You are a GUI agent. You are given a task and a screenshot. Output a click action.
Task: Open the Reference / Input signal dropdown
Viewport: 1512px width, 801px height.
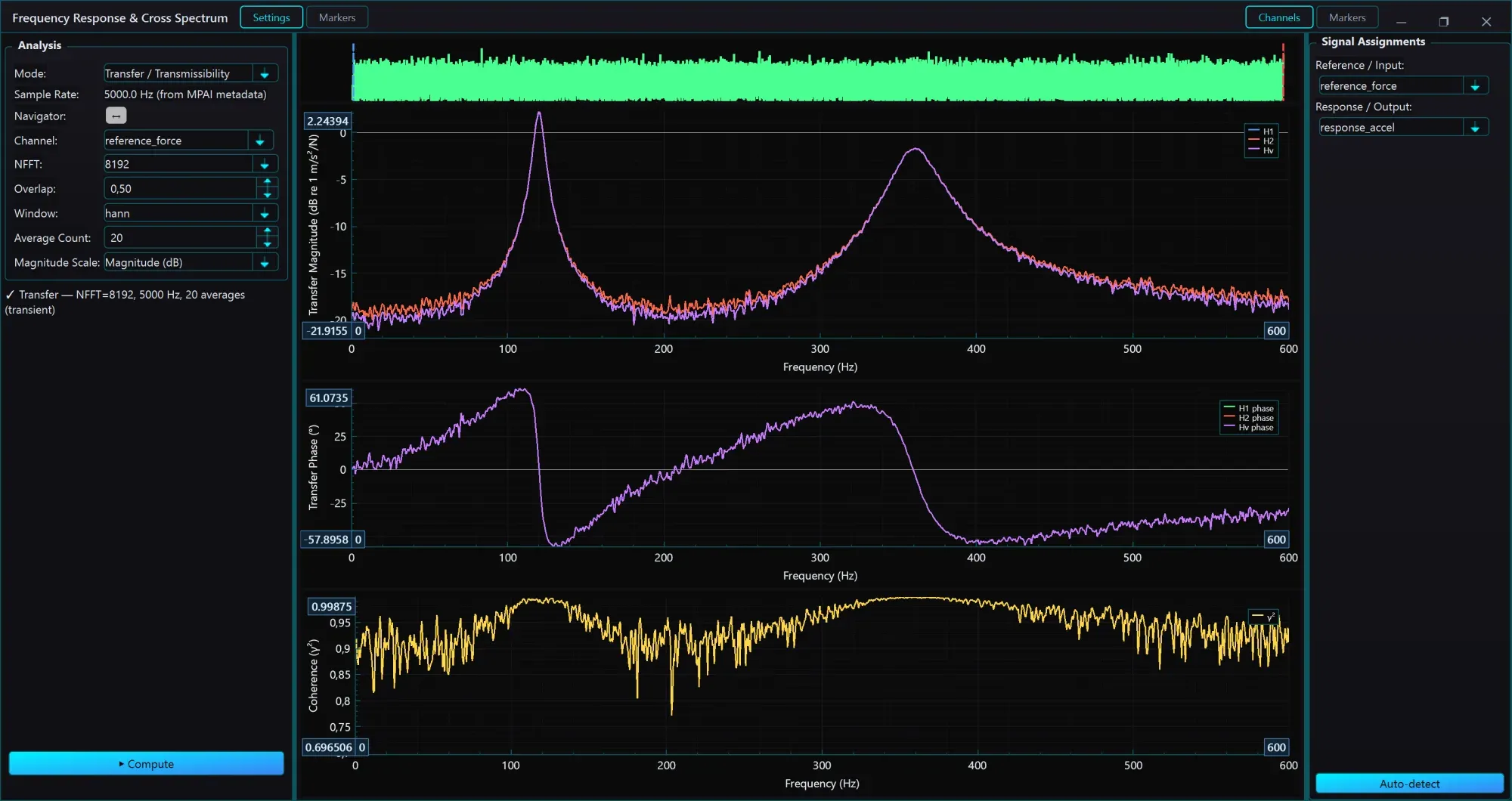pos(1475,85)
